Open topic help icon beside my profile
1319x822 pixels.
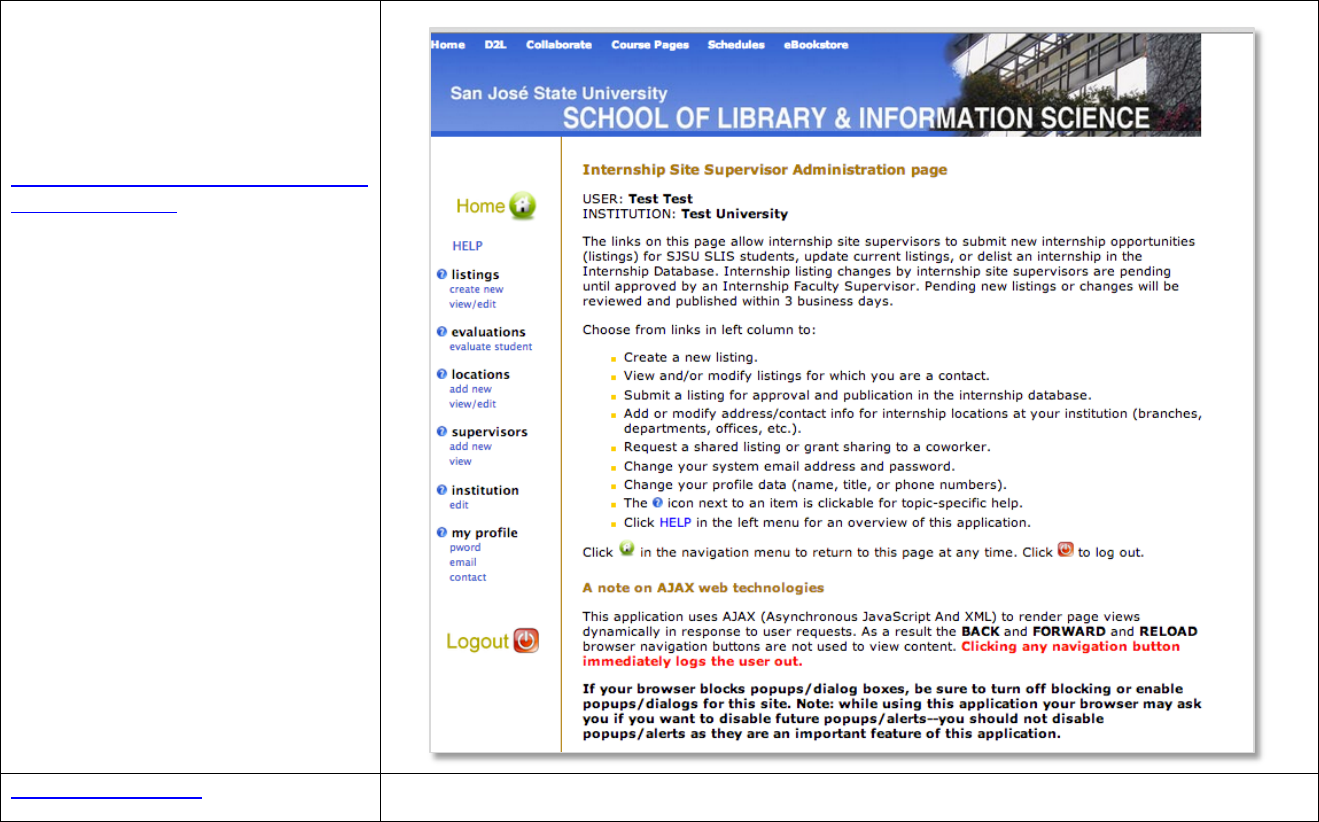point(442,533)
